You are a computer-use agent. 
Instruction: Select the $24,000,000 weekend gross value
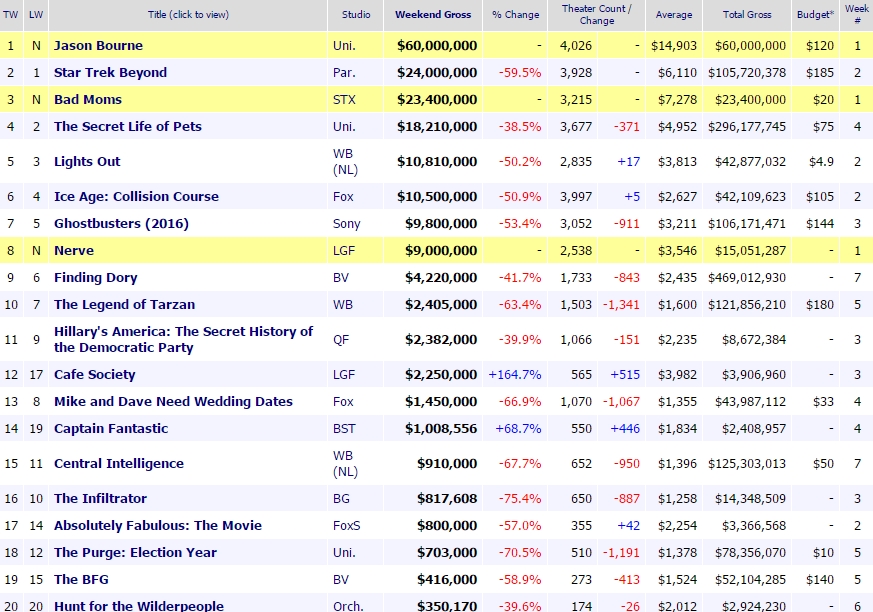[437, 72]
